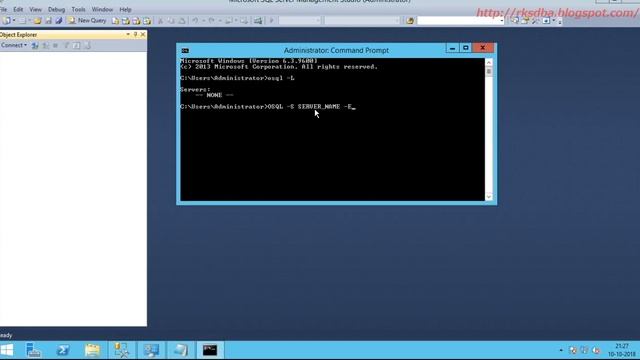Screen dimensions: 640x360
Task: Click the Find in Files icon
Action: [410, 20]
